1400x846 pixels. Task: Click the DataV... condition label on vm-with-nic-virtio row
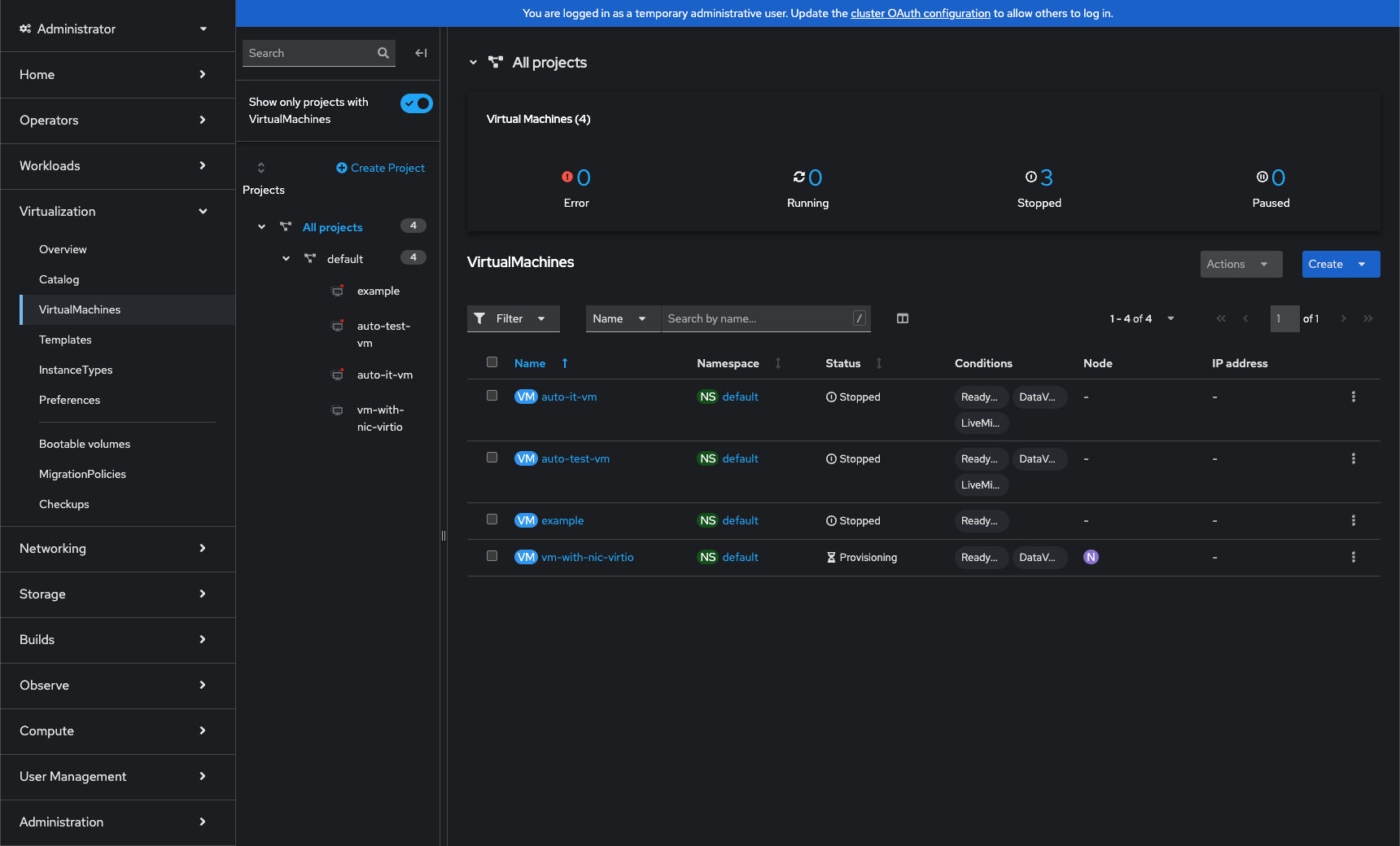tap(1038, 557)
